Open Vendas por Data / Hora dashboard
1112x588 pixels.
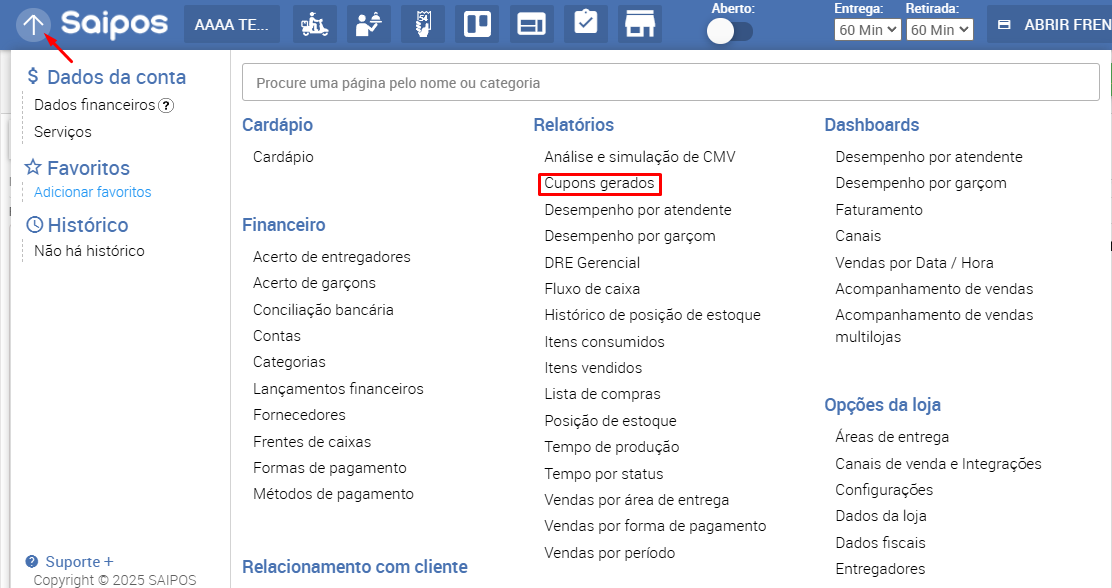[x=914, y=263]
